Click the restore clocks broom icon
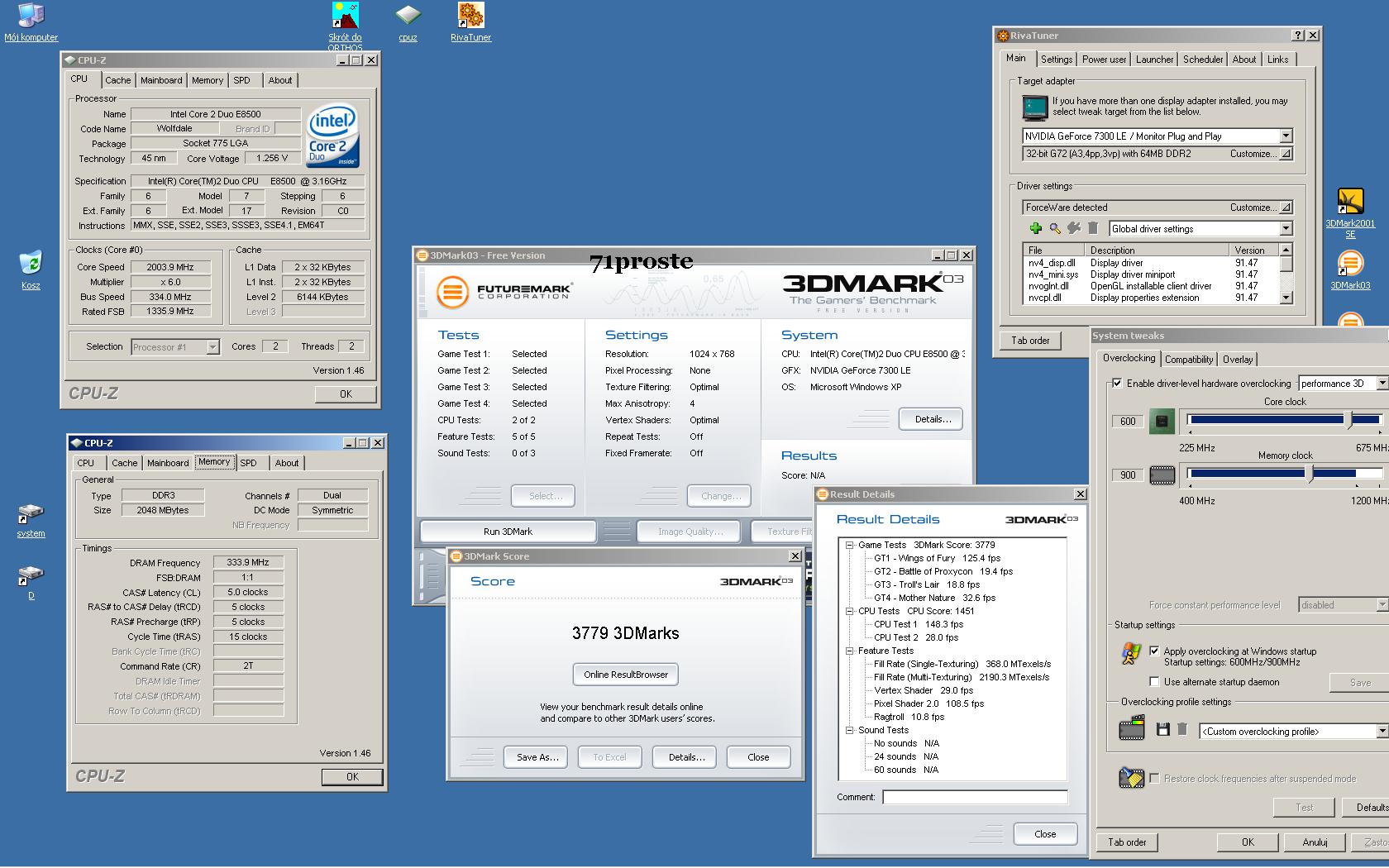Screen dimensions: 1389x868 [1131, 777]
